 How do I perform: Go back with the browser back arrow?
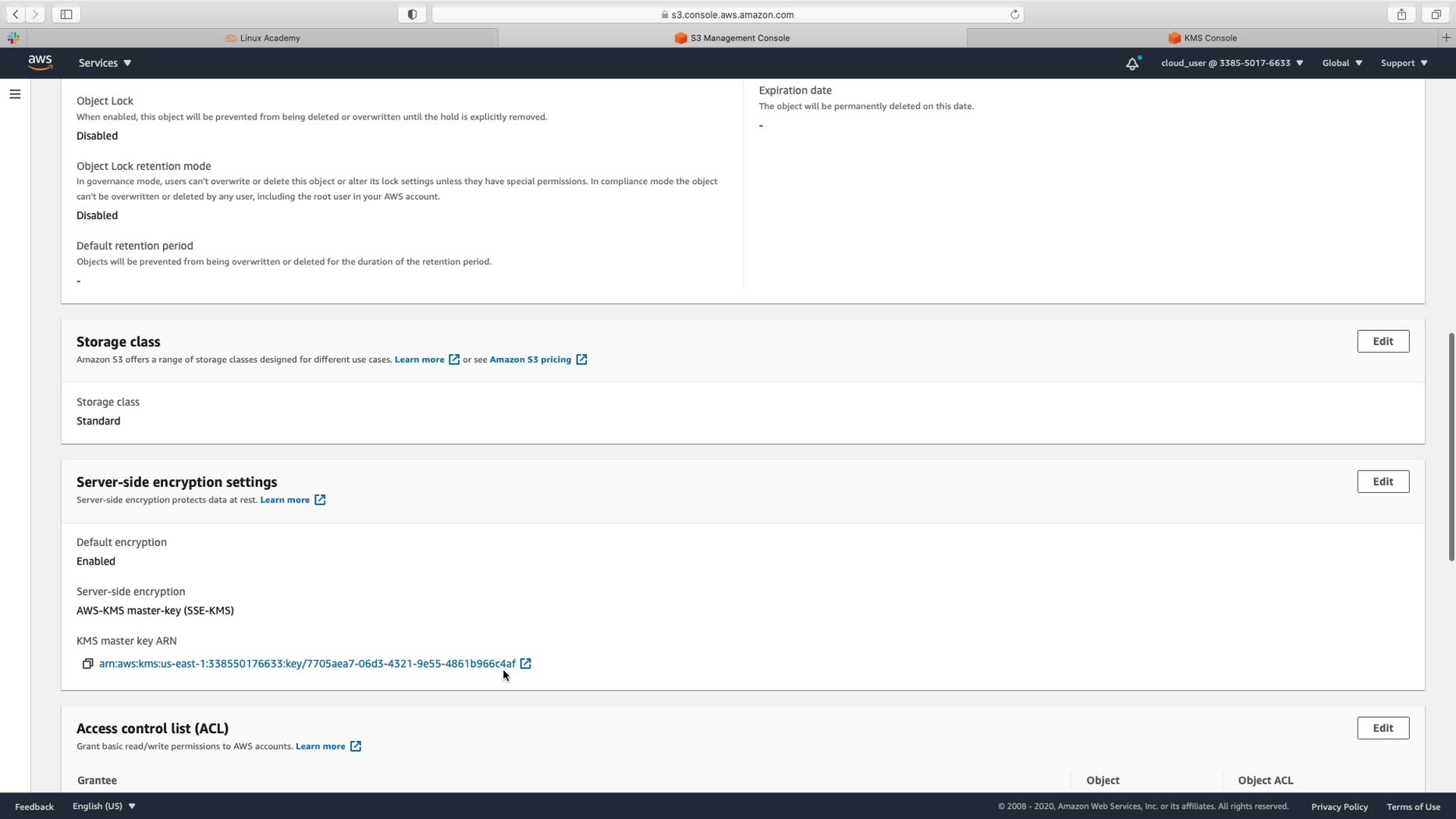click(16, 14)
